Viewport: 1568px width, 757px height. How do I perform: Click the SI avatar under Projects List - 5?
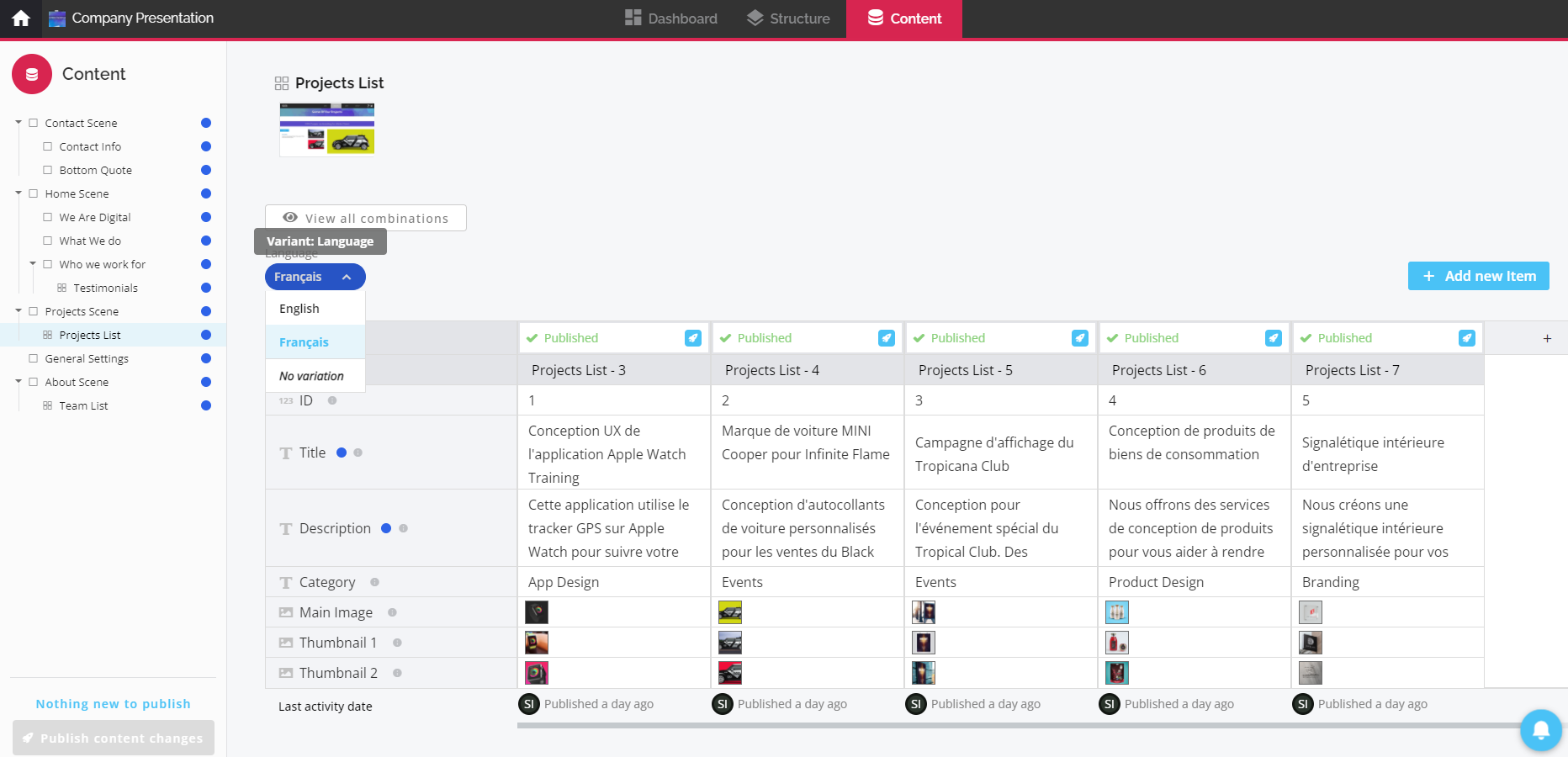916,704
